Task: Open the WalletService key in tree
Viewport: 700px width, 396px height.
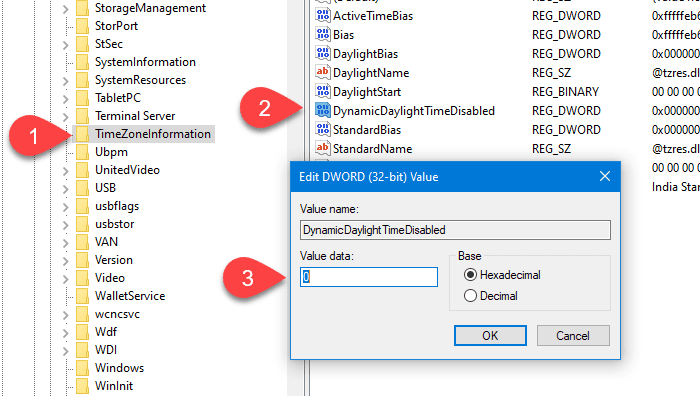Action: click(x=130, y=296)
